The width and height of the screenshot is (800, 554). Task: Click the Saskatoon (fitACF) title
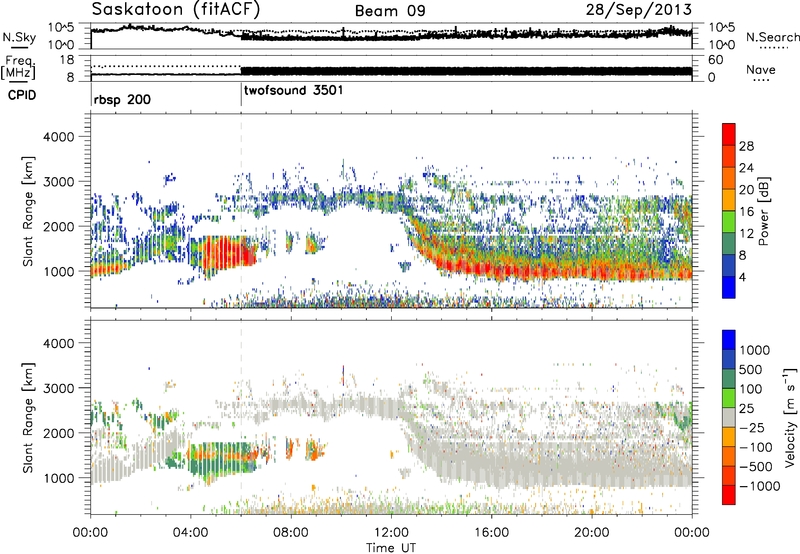(x=176, y=9)
